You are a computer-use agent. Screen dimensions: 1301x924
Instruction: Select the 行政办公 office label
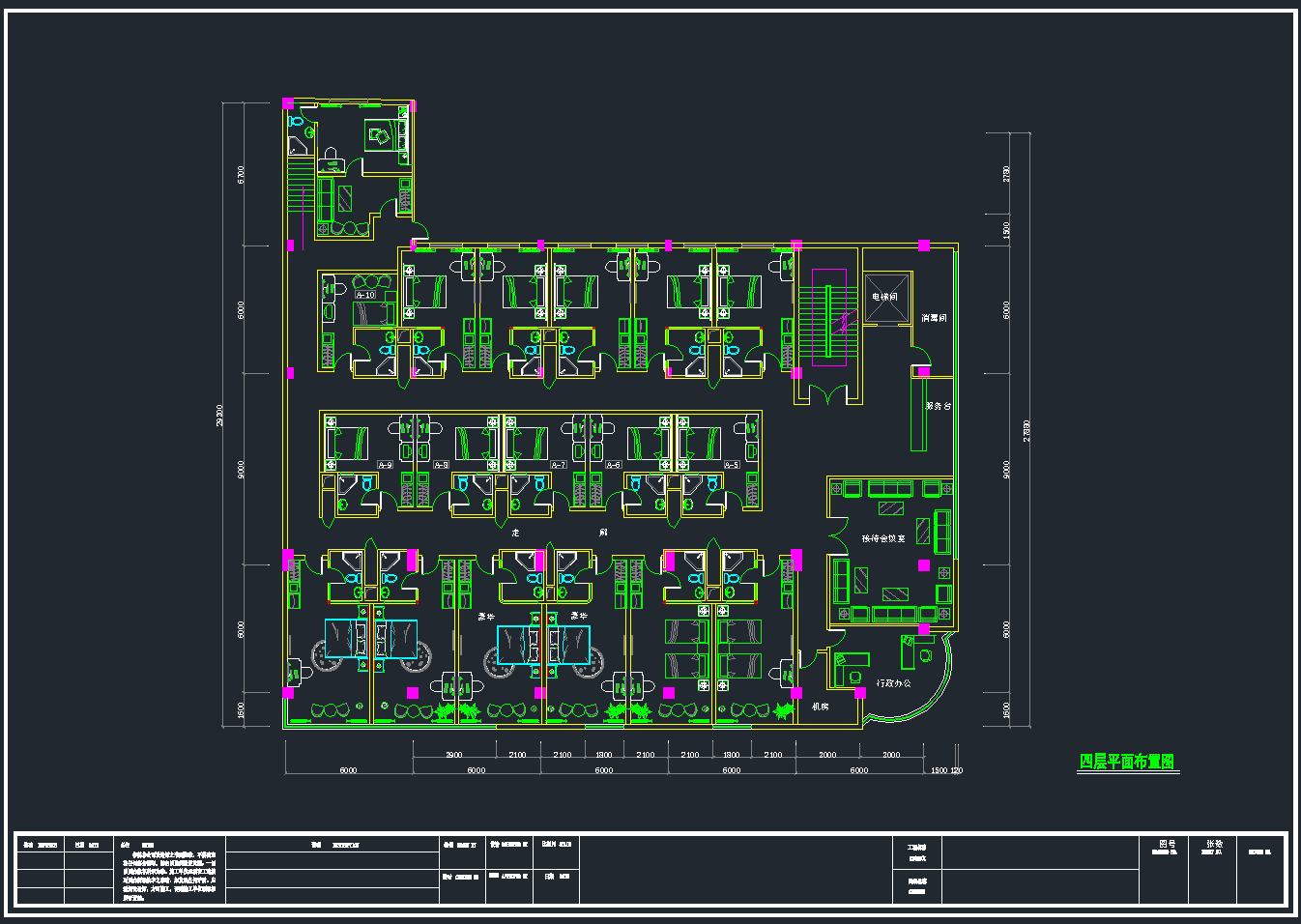click(x=893, y=683)
